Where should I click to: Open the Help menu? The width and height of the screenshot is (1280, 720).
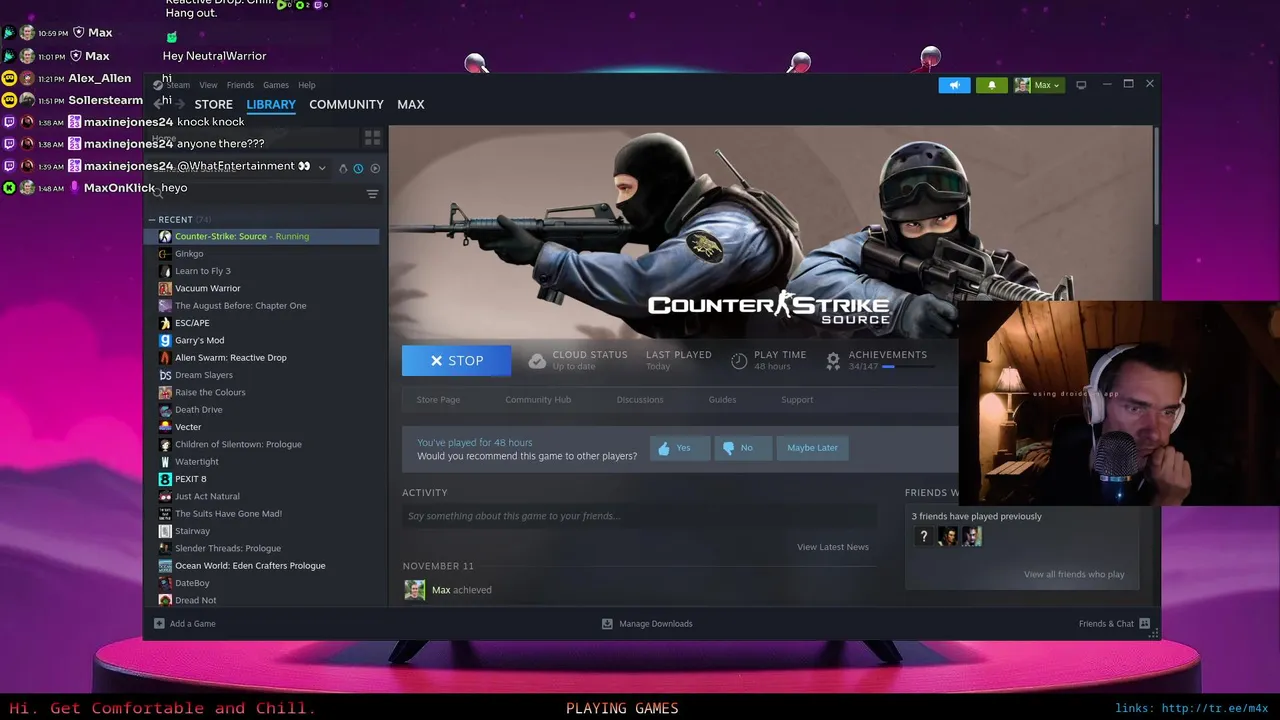tap(307, 85)
